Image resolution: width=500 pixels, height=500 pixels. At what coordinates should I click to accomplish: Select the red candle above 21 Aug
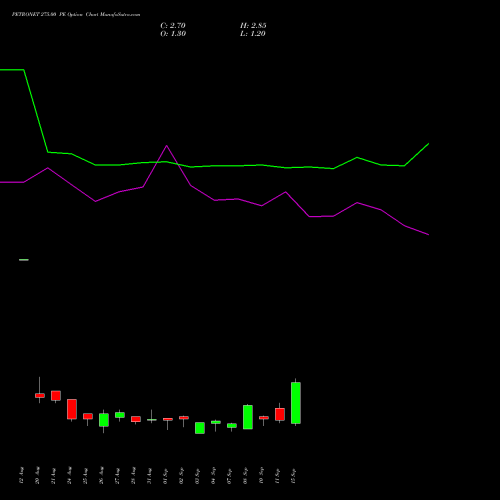(x=56, y=396)
